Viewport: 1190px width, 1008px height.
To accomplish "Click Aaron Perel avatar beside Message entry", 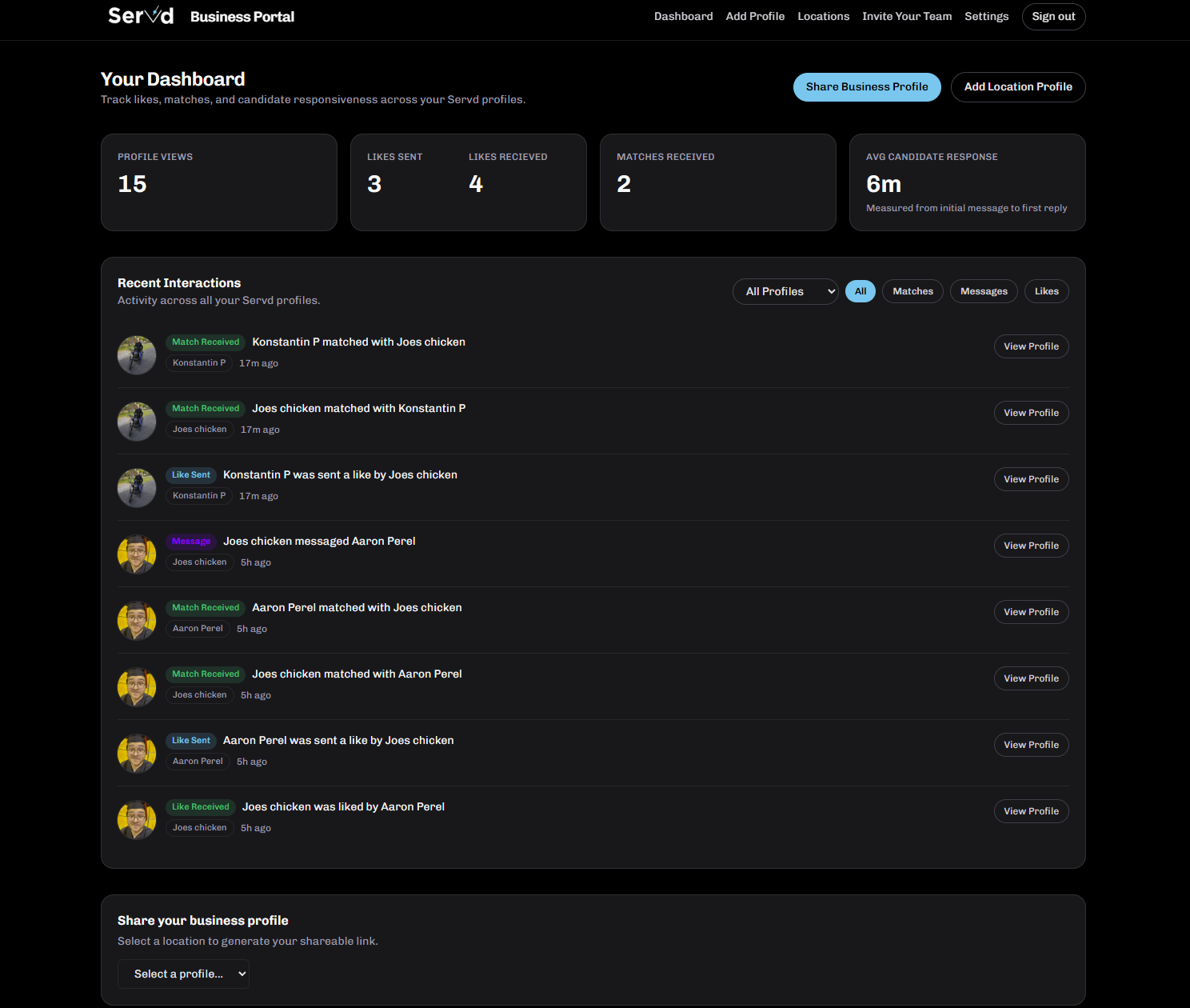I will click(x=137, y=554).
